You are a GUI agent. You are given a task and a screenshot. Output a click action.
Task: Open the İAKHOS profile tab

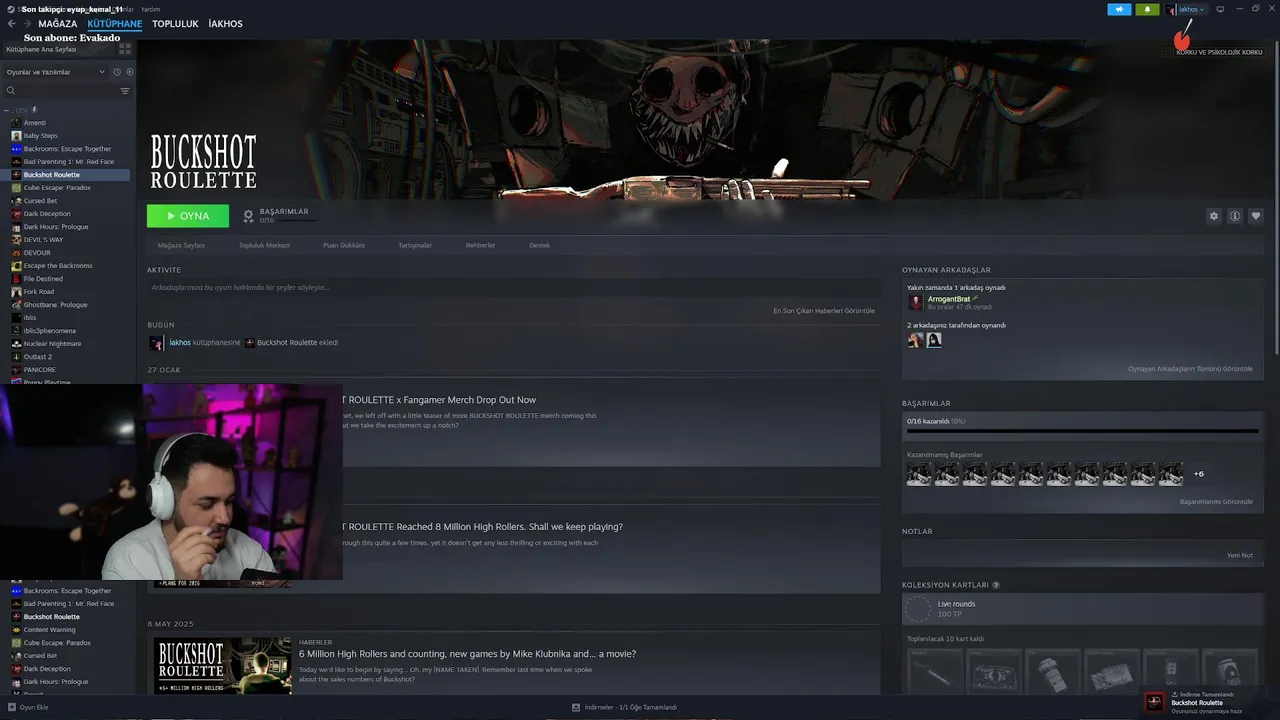coord(225,24)
